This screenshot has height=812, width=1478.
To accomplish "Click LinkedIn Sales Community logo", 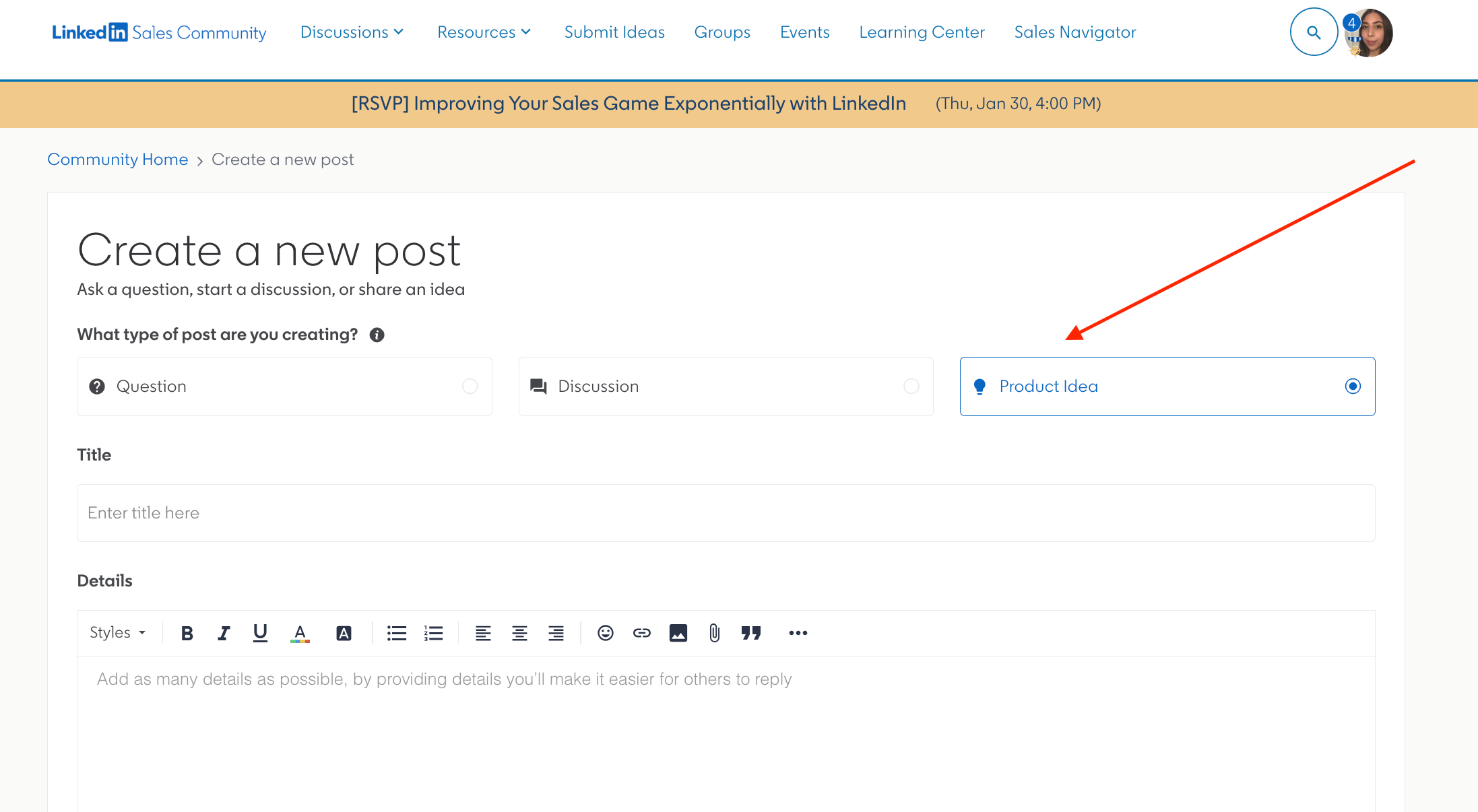I will (159, 32).
